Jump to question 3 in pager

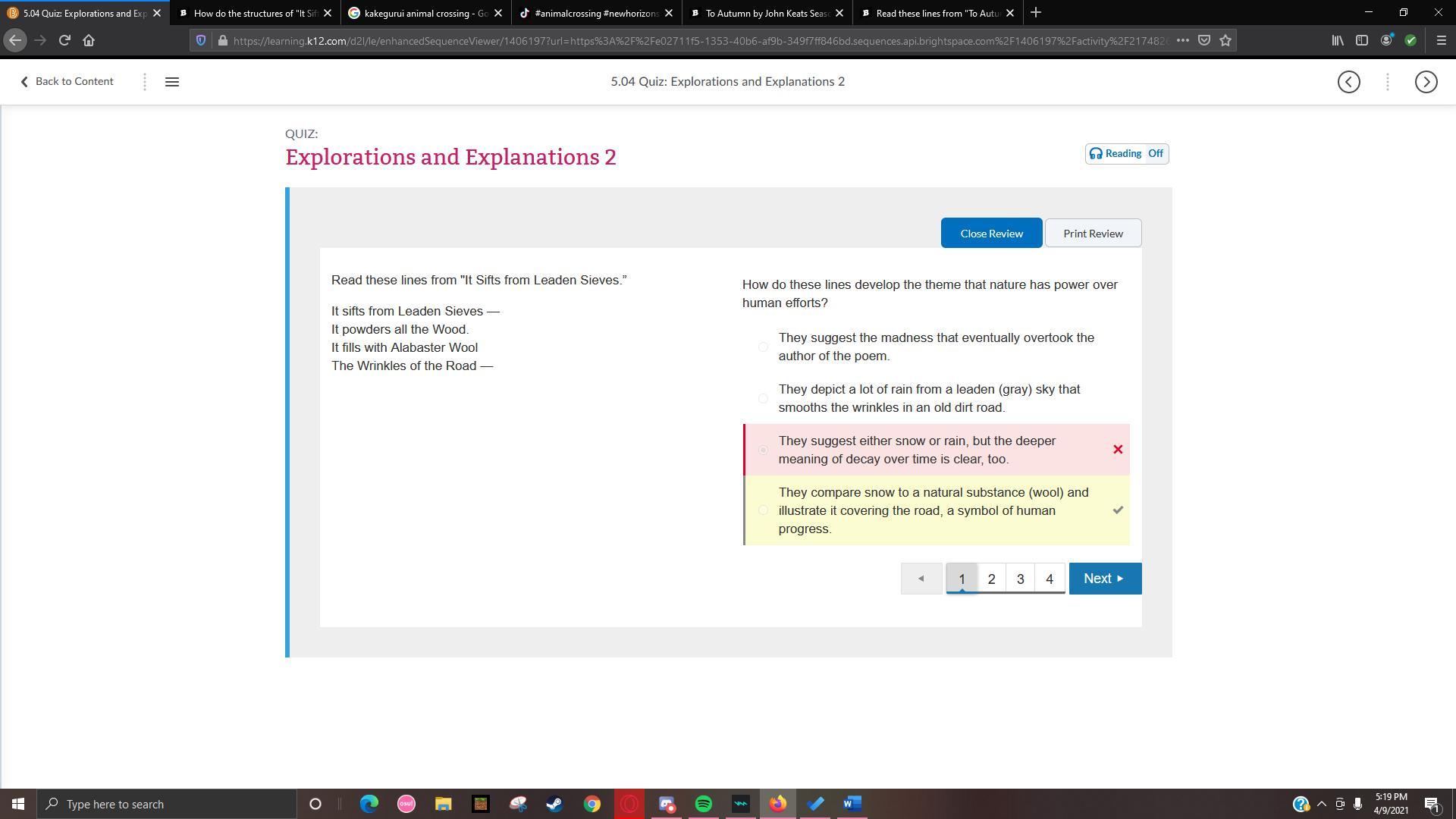click(1020, 579)
